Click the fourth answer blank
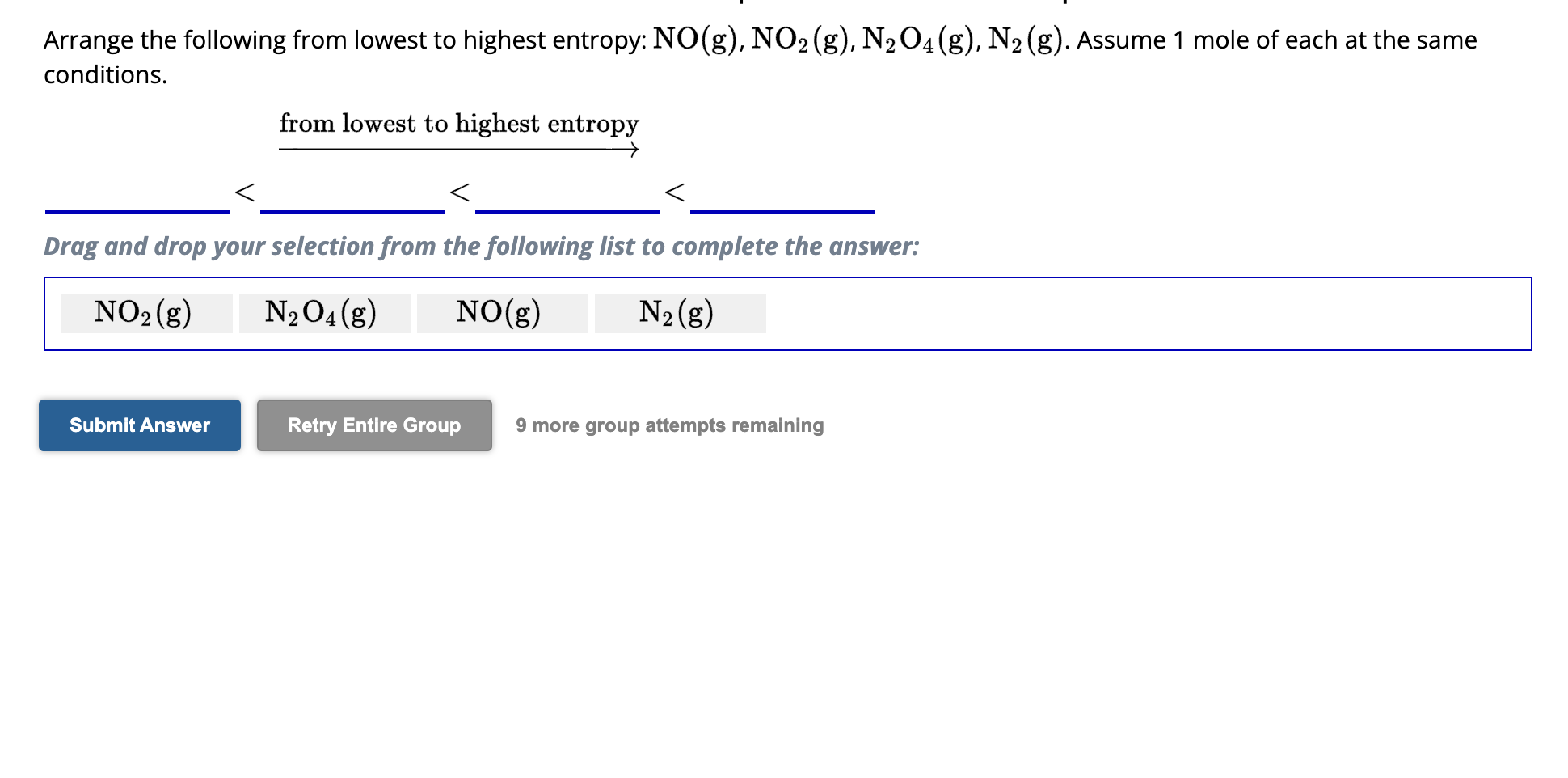Image resolution: width=1568 pixels, height=778 pixels. point(782,206)
